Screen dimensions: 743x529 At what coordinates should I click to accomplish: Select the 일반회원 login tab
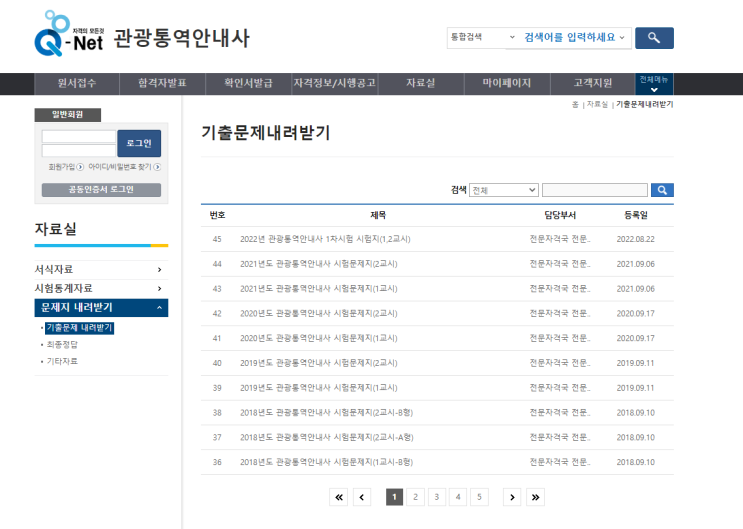click(67, 115)
